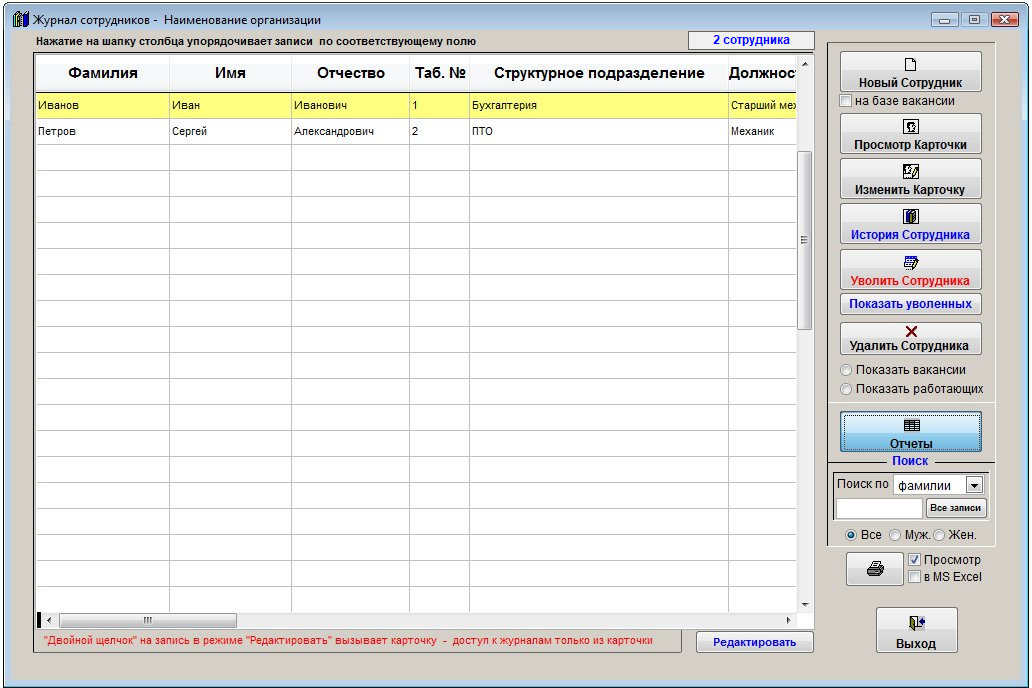Click in the search text input field
The image size is (1032, 688).
(879, 508)
